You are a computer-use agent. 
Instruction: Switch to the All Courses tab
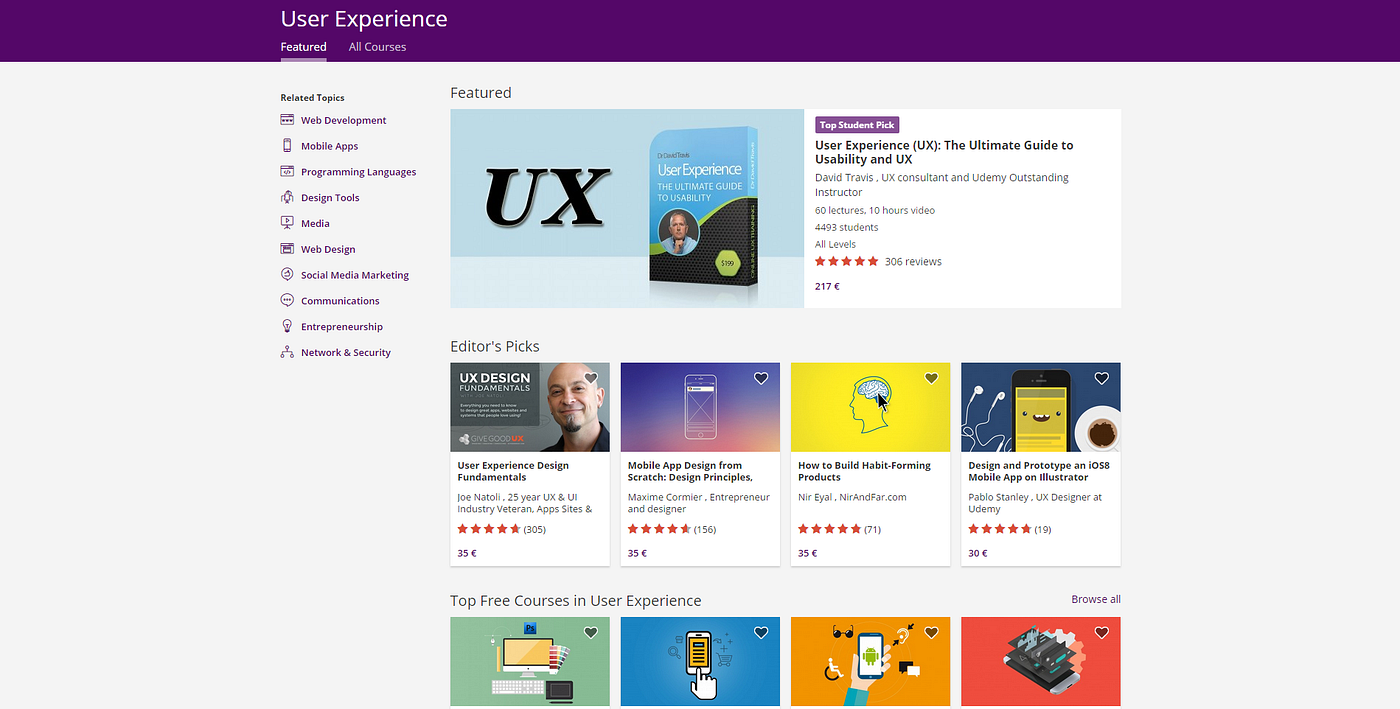pos(377,46)
